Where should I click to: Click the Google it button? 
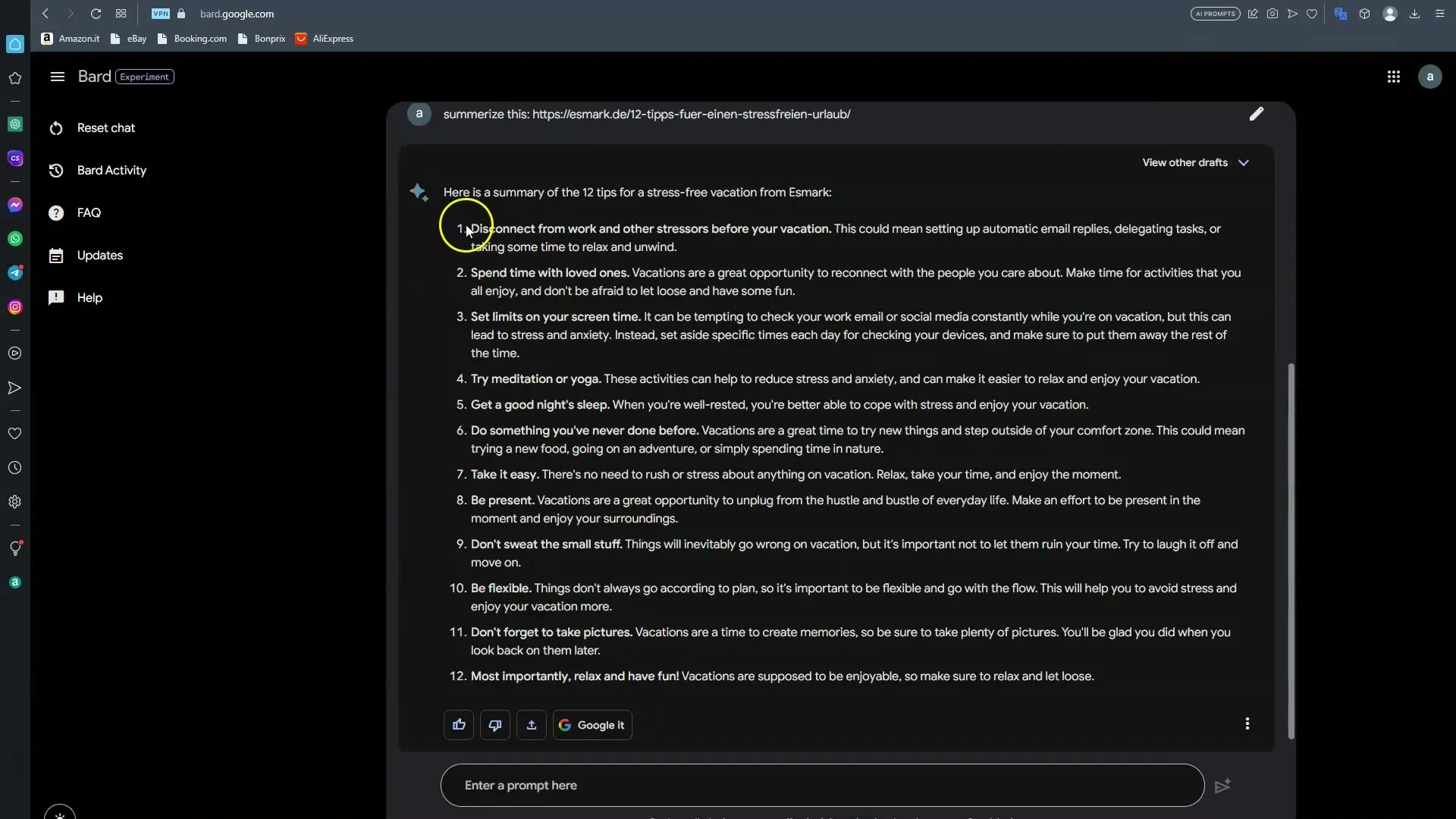click(592, 725)
